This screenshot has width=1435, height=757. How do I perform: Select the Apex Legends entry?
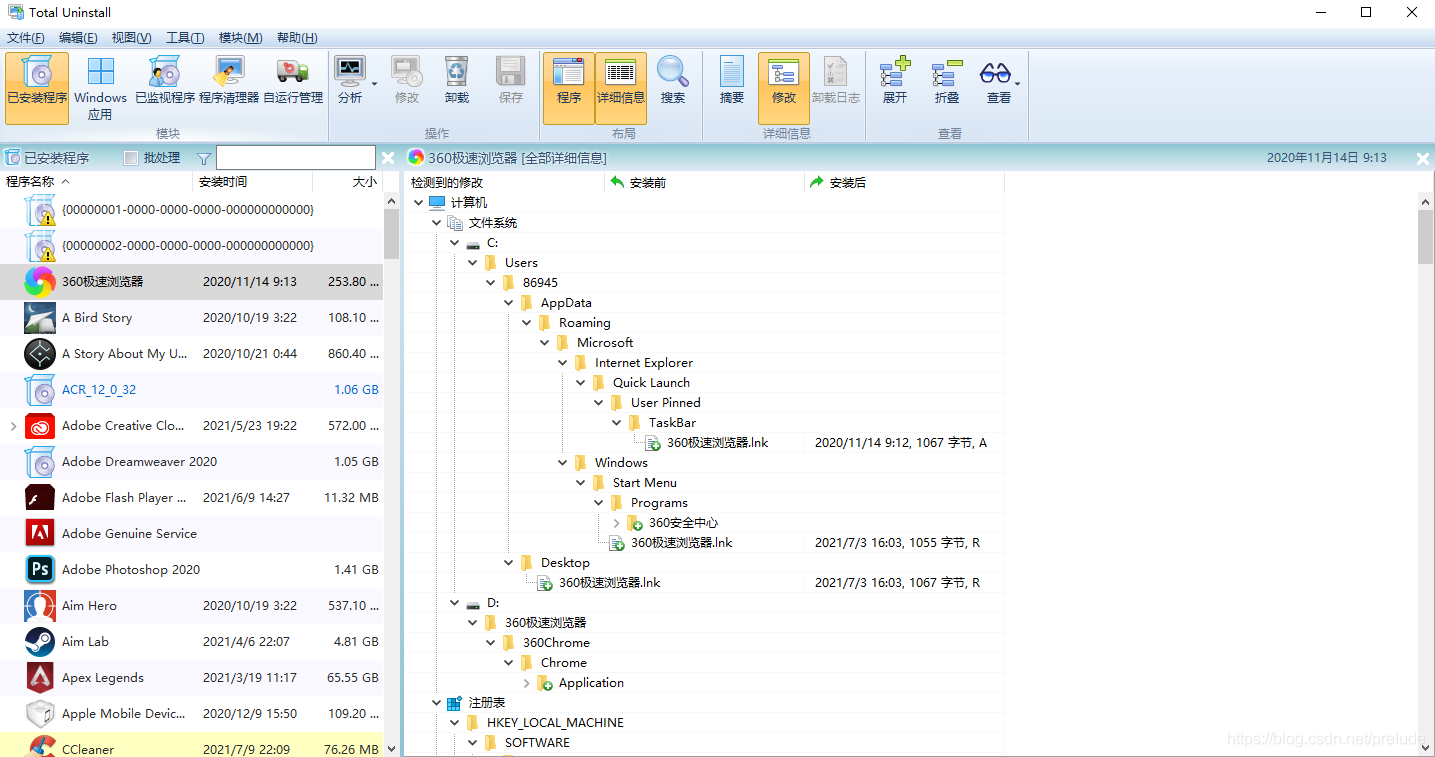191,678
